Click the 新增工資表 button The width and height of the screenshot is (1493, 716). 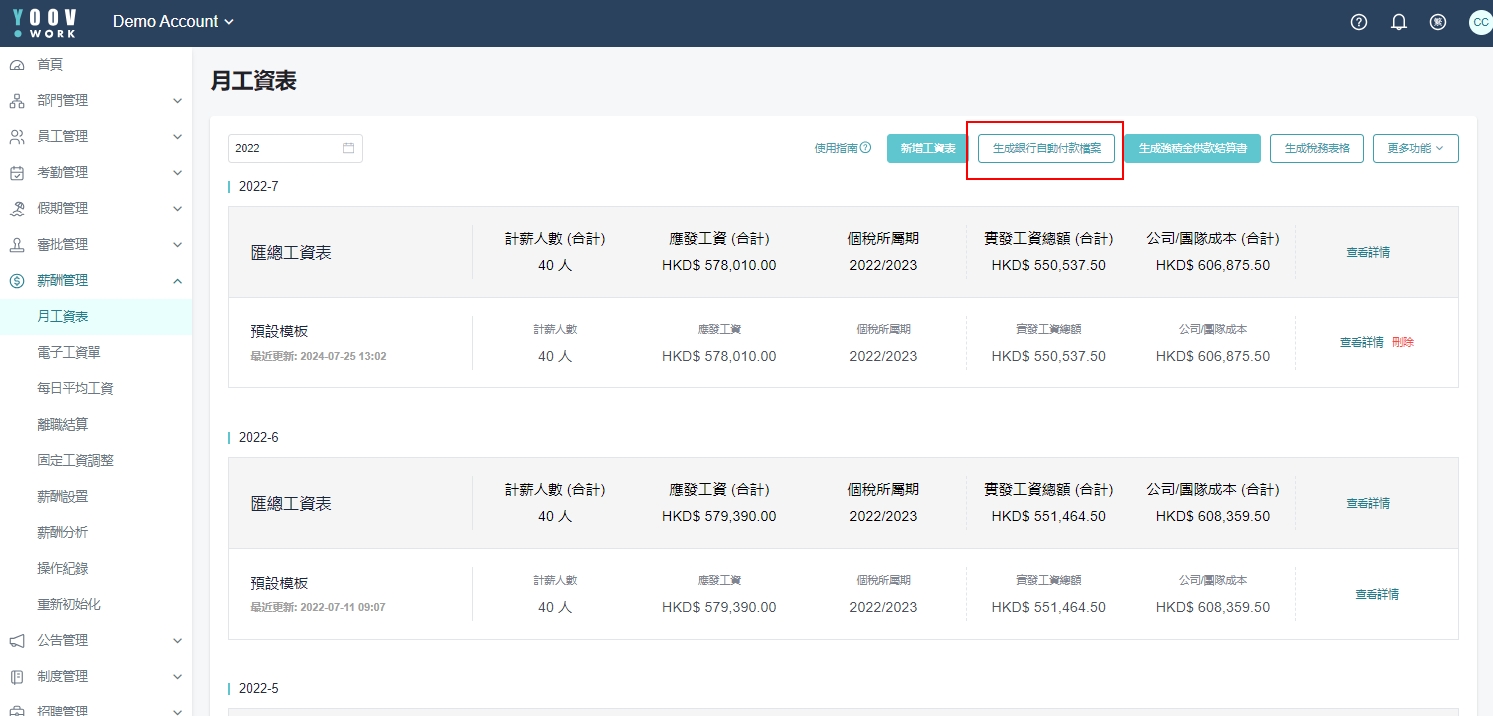(x=927, y=148)
